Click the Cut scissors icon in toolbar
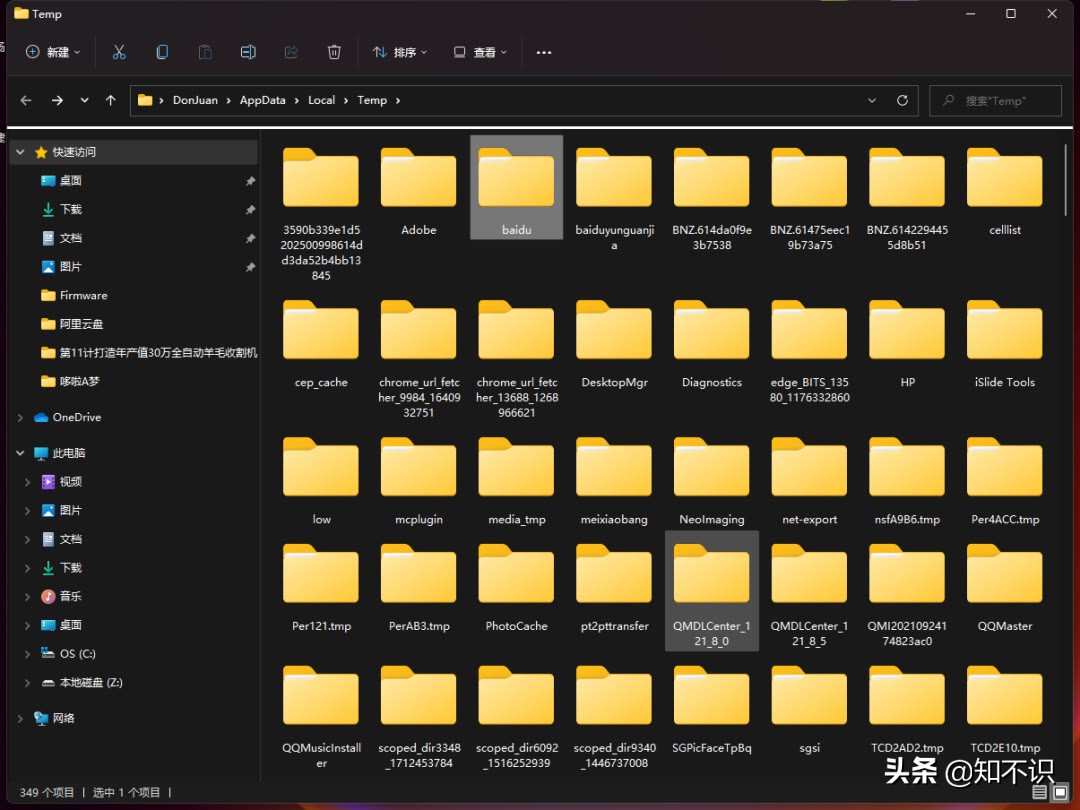 [119, 52]
